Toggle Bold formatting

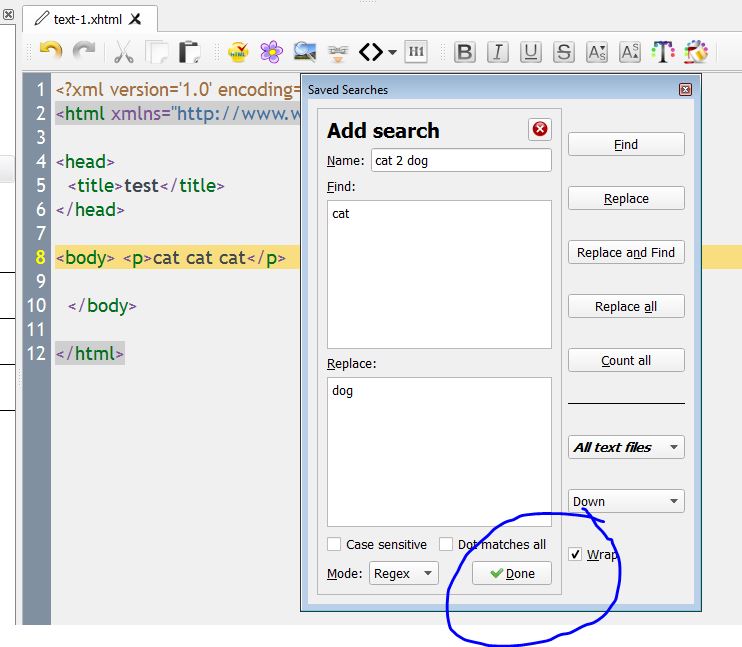click(465, 52)
